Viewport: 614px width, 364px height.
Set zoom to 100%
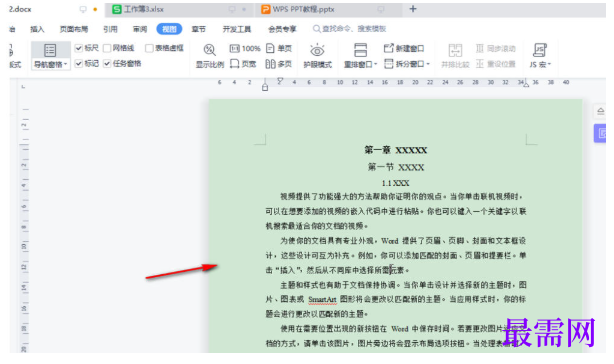point(245,49)
